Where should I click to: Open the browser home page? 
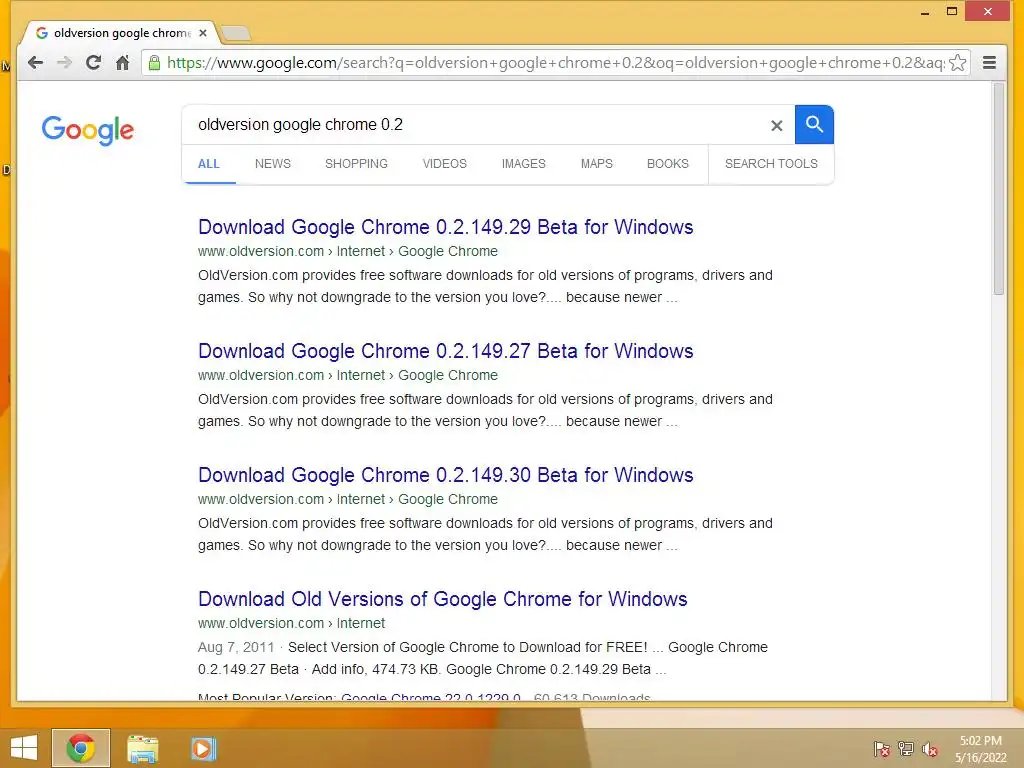(122, 63)
